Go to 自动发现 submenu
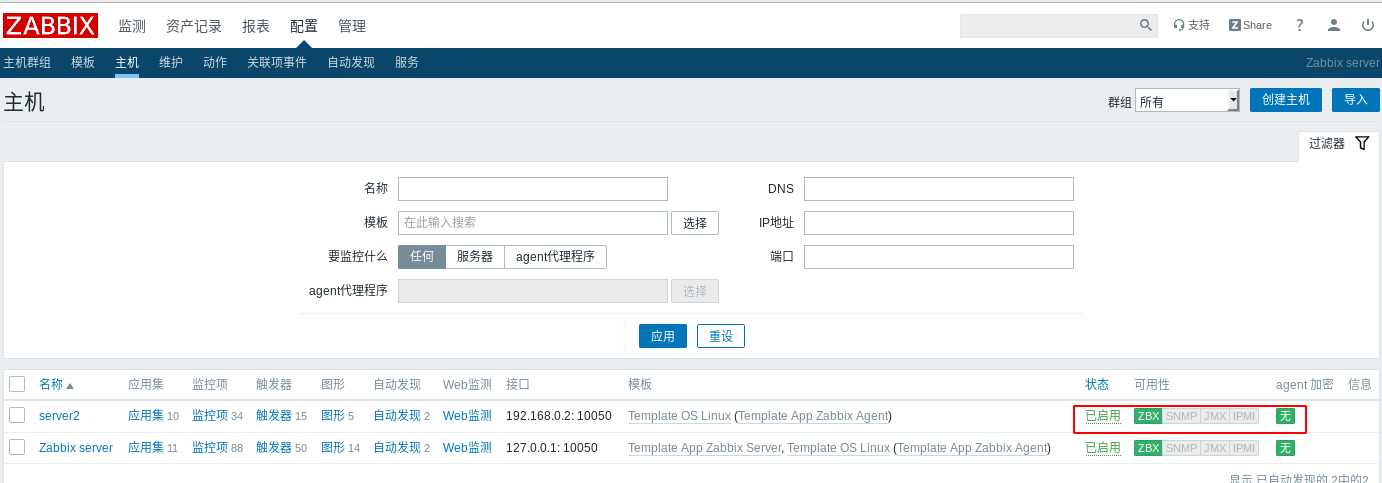1382x483 pixels. pos(351,62)
